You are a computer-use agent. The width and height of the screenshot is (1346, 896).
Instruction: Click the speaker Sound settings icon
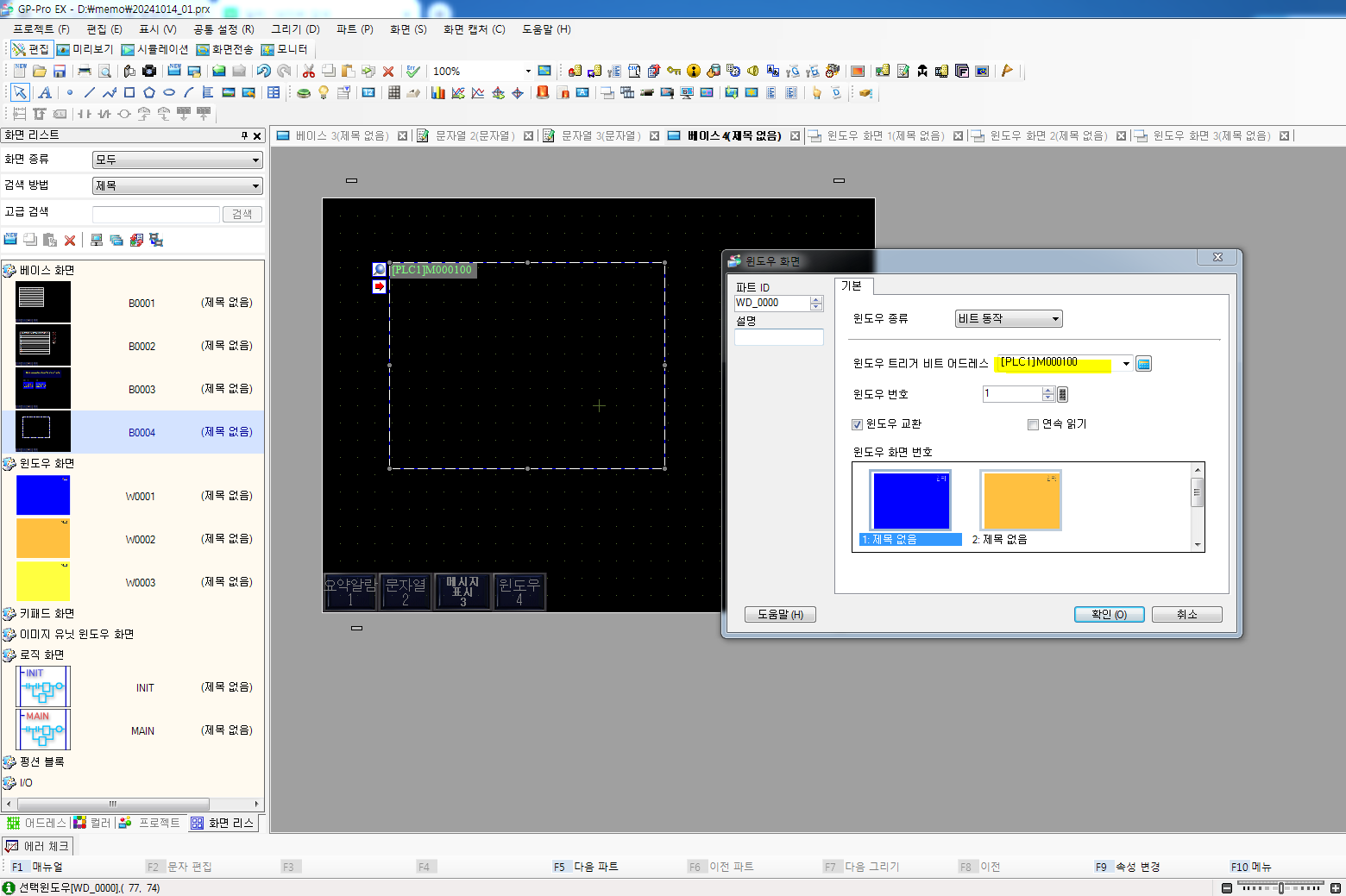(753, 72)
